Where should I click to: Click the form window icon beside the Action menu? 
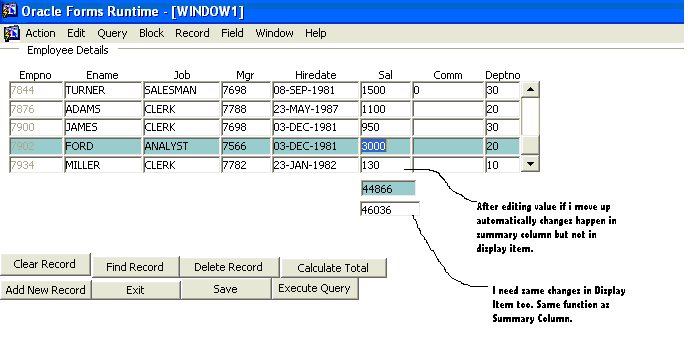(11, 33)
